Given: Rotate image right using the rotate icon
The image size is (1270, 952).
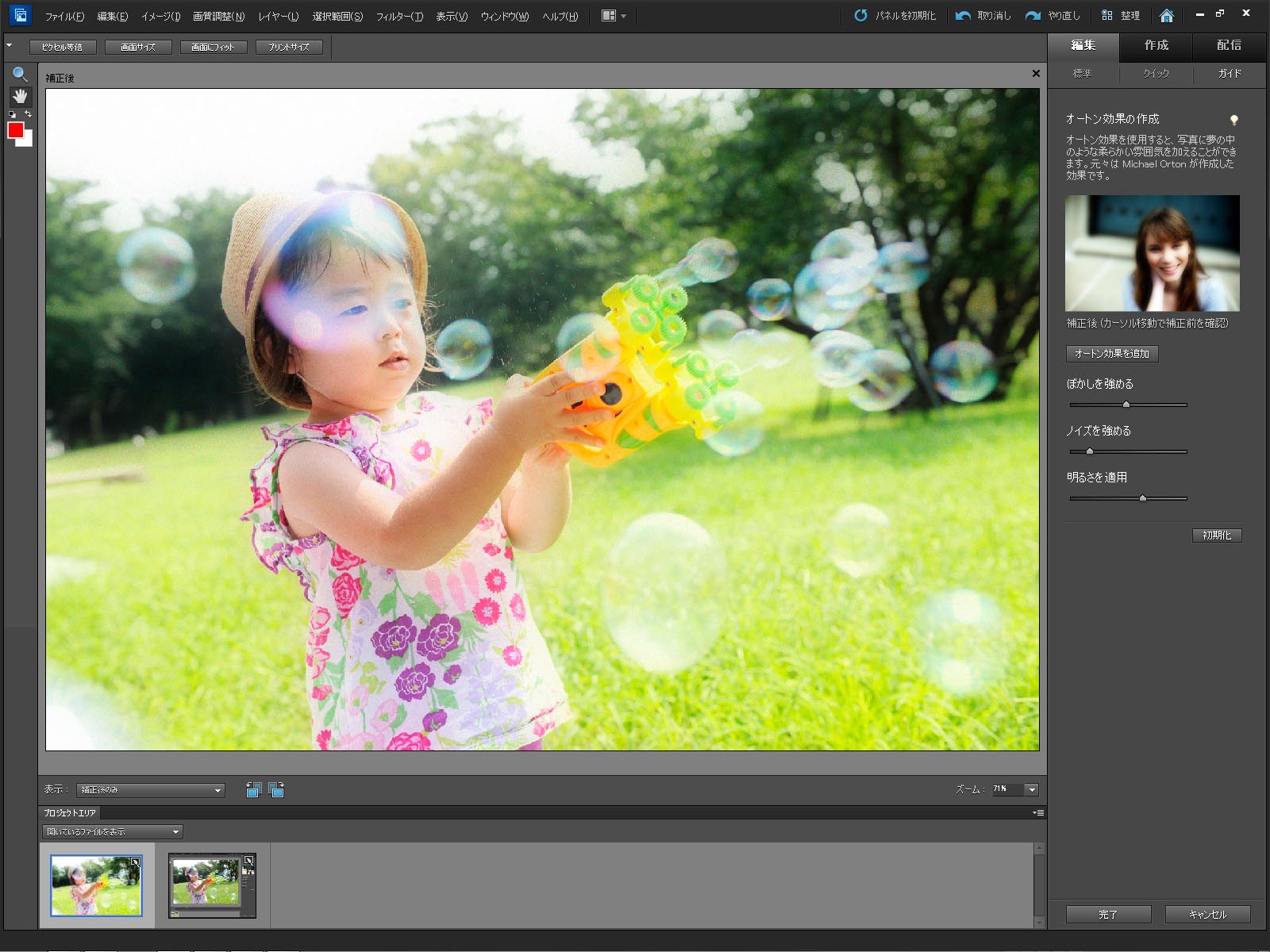Looking at the screenshot, I should pos(276,789).
